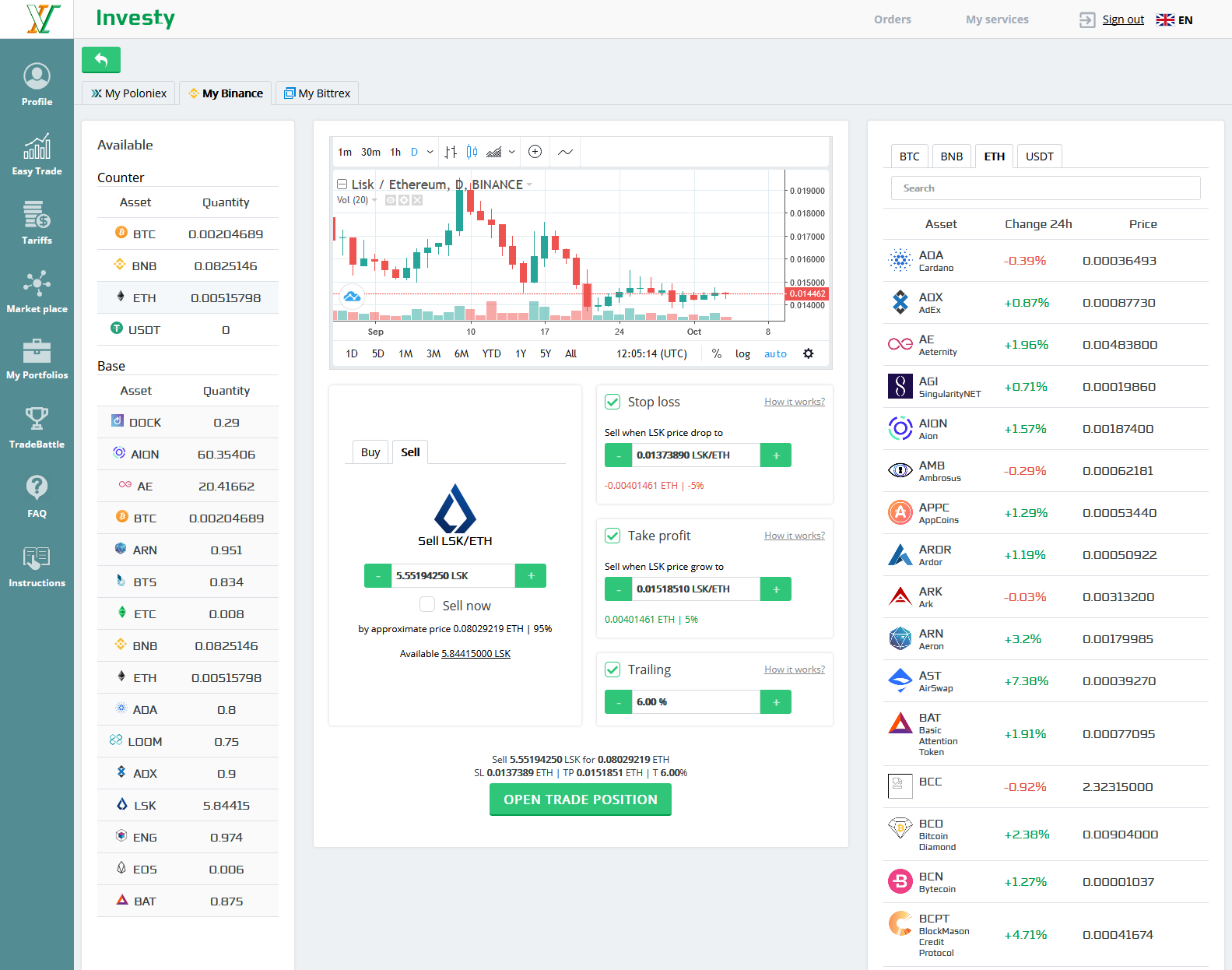The image size is (1232, 970).
Task: Select the bar chart style icon
Action: tap(451, 152)
